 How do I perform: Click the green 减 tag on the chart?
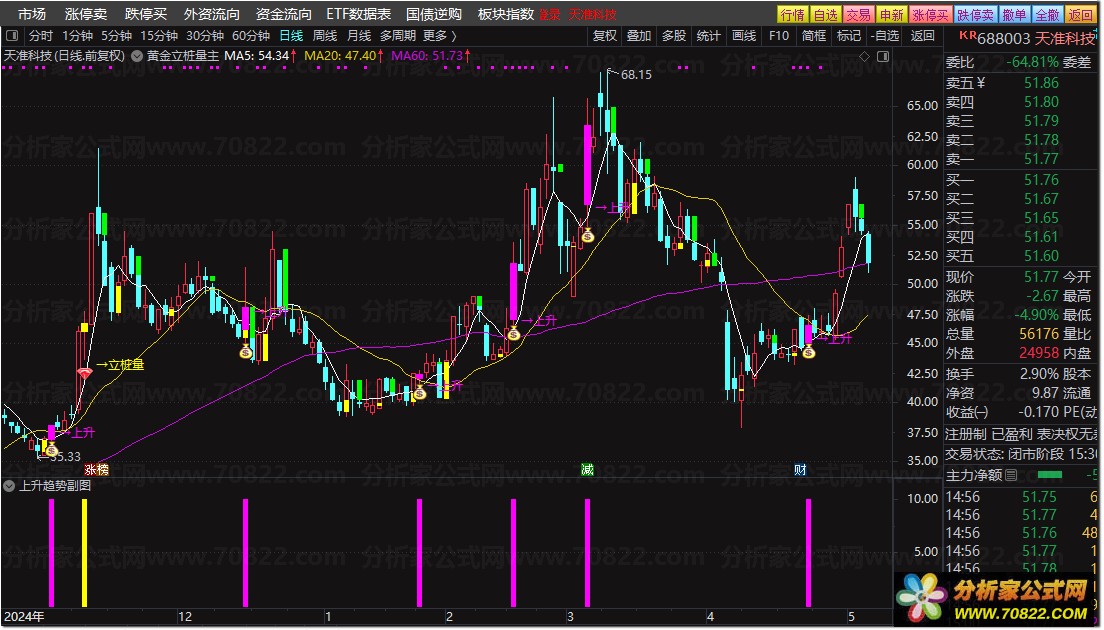pos(587,470)
